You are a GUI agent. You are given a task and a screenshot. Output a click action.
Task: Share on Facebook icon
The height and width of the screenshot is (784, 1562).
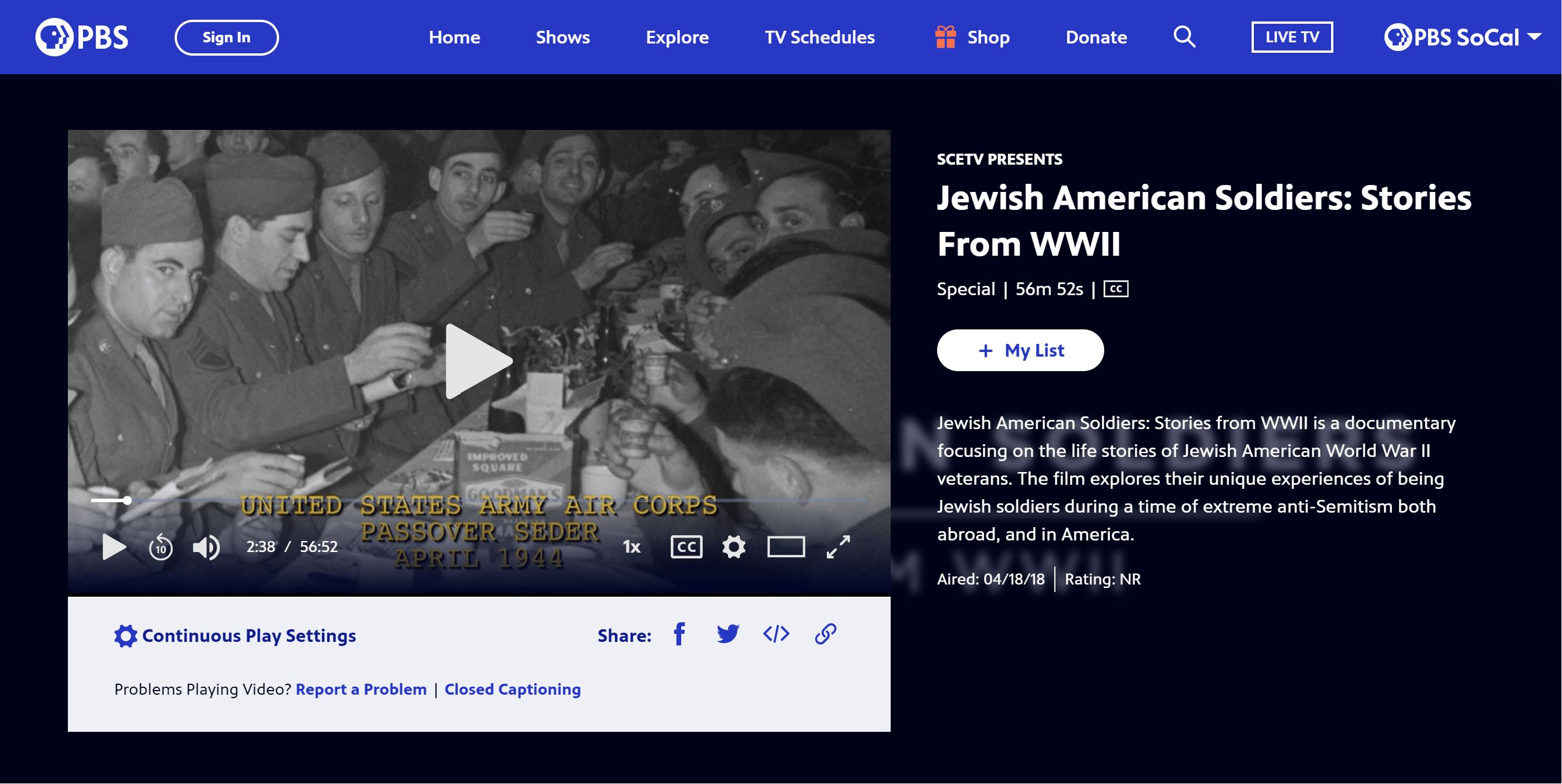pyautogui.click(x=679, y=634)
